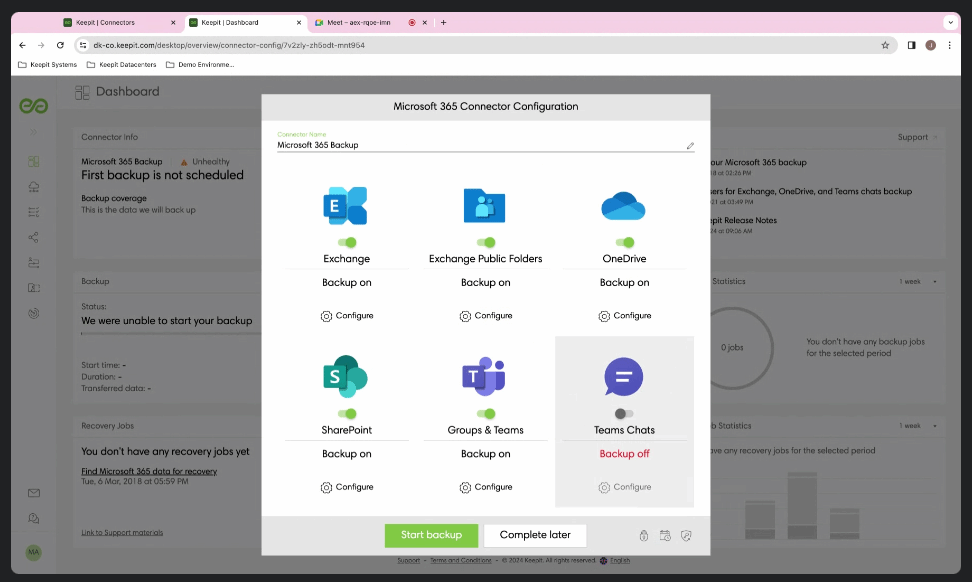
Task: Click the Exchange Public Folders icon
Action: 485,205
